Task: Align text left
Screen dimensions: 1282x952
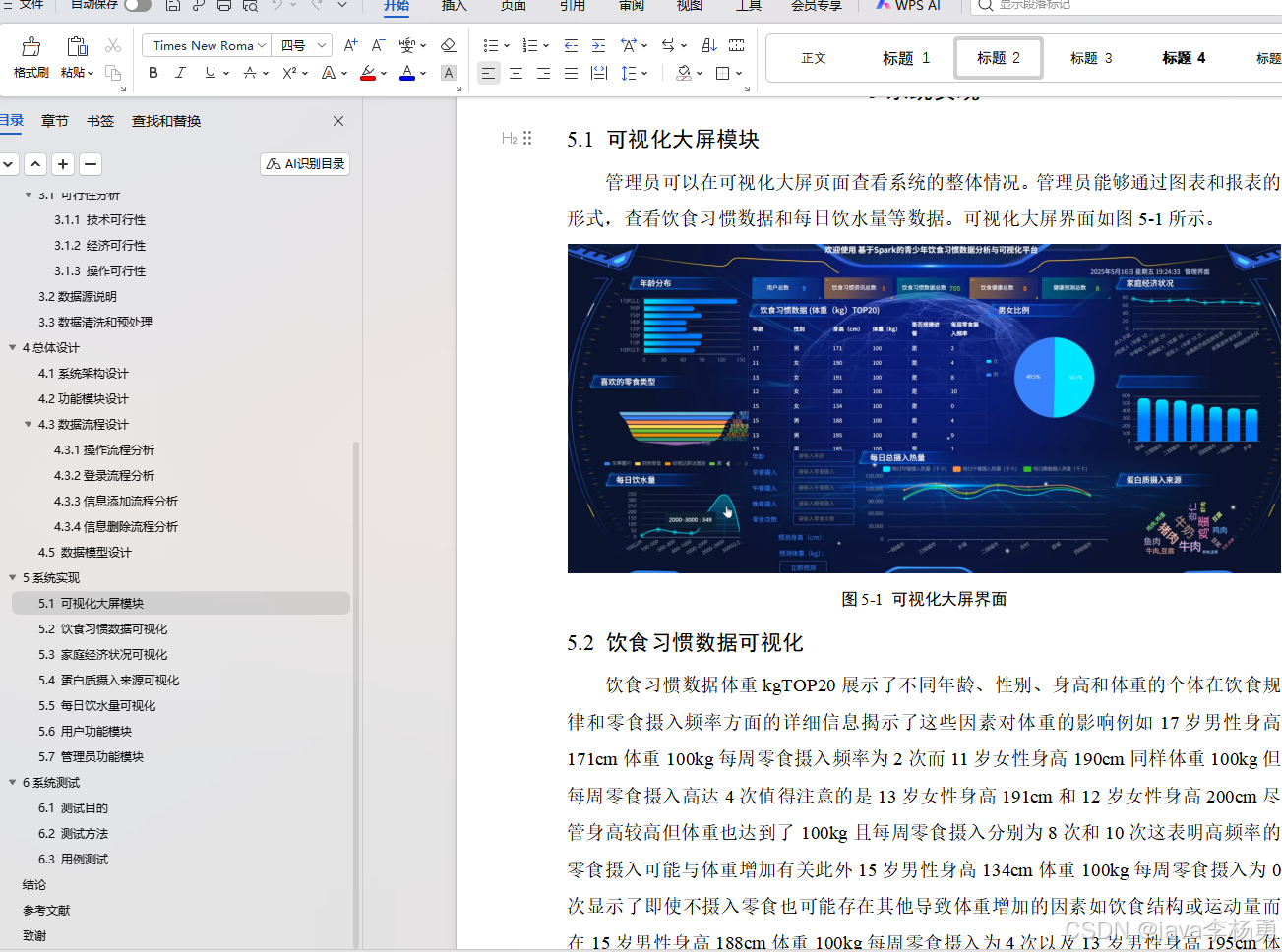Action: tap(488, 73)
